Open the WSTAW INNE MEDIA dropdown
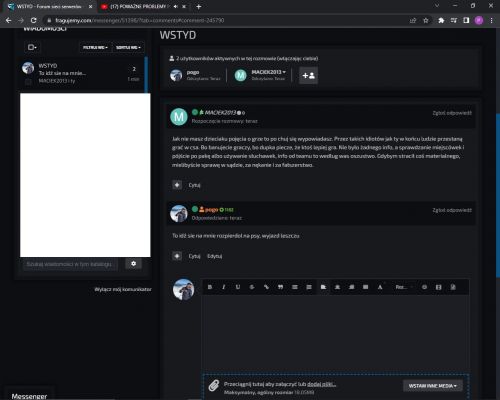The width and height of the screenshot is (500, 400). coord(433,386)
